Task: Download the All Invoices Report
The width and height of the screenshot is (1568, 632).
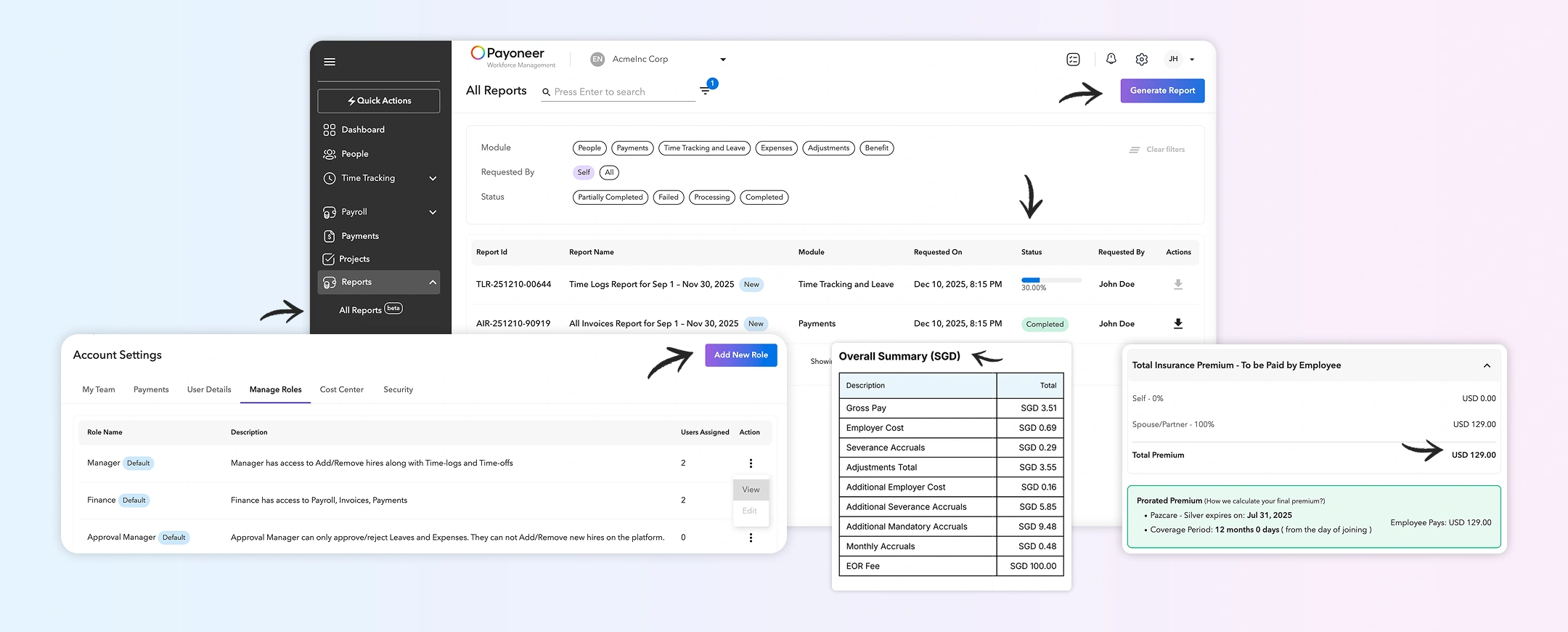Action: [x=1178, y=324]
